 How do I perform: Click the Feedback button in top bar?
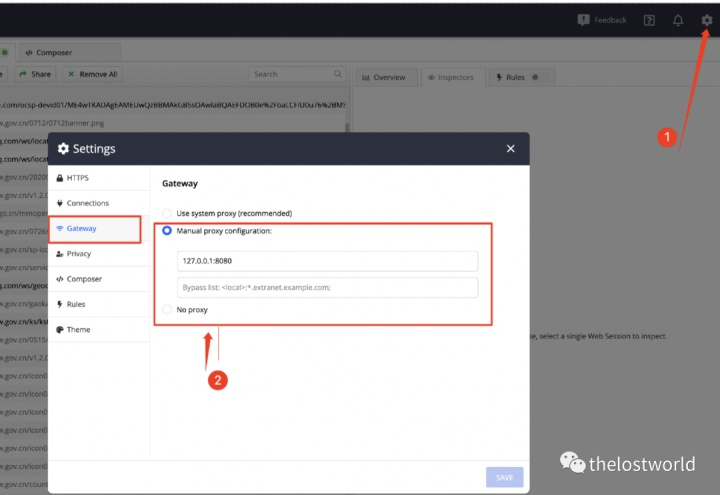(602, 20)
